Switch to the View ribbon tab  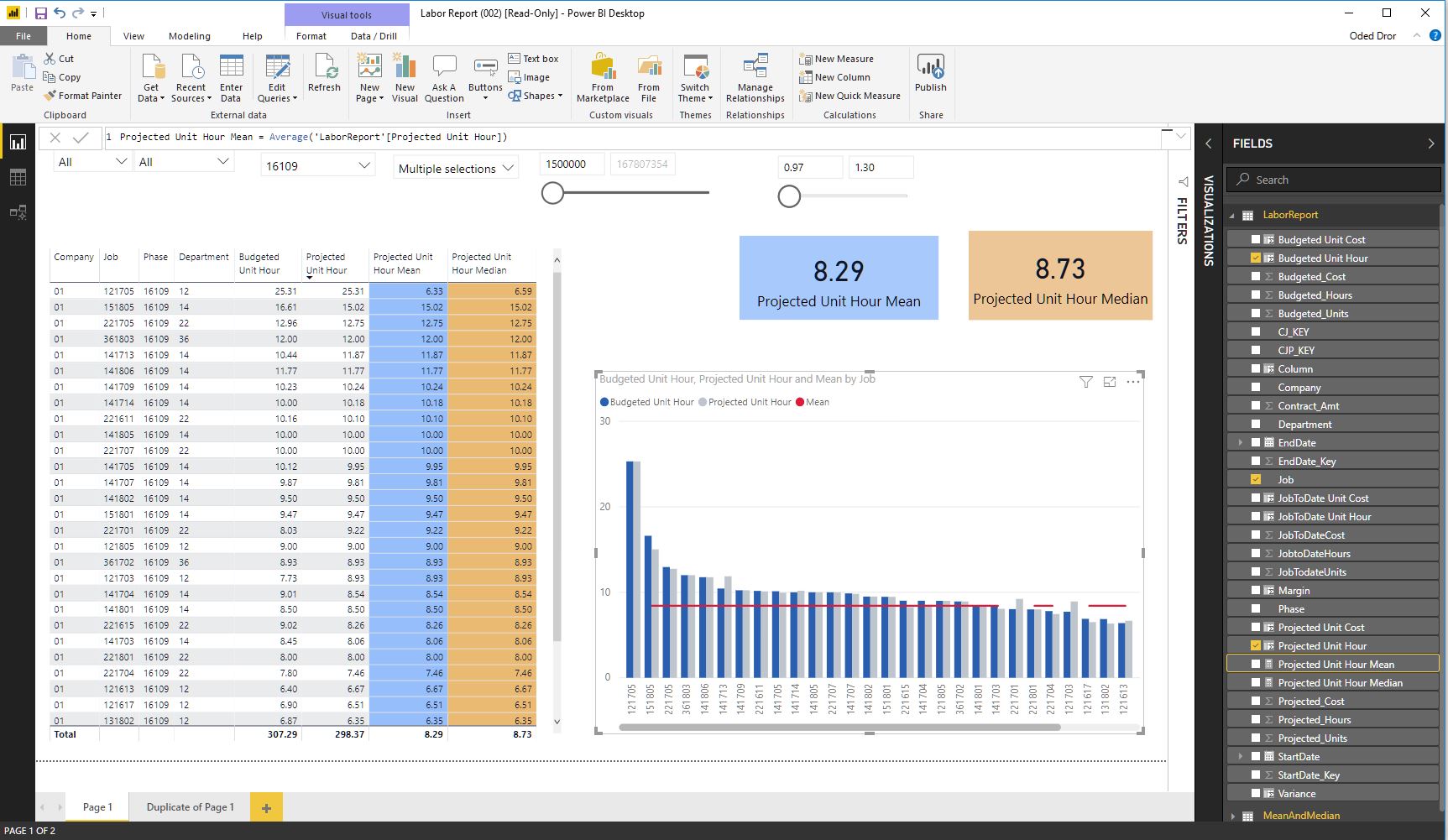(133, 36)
